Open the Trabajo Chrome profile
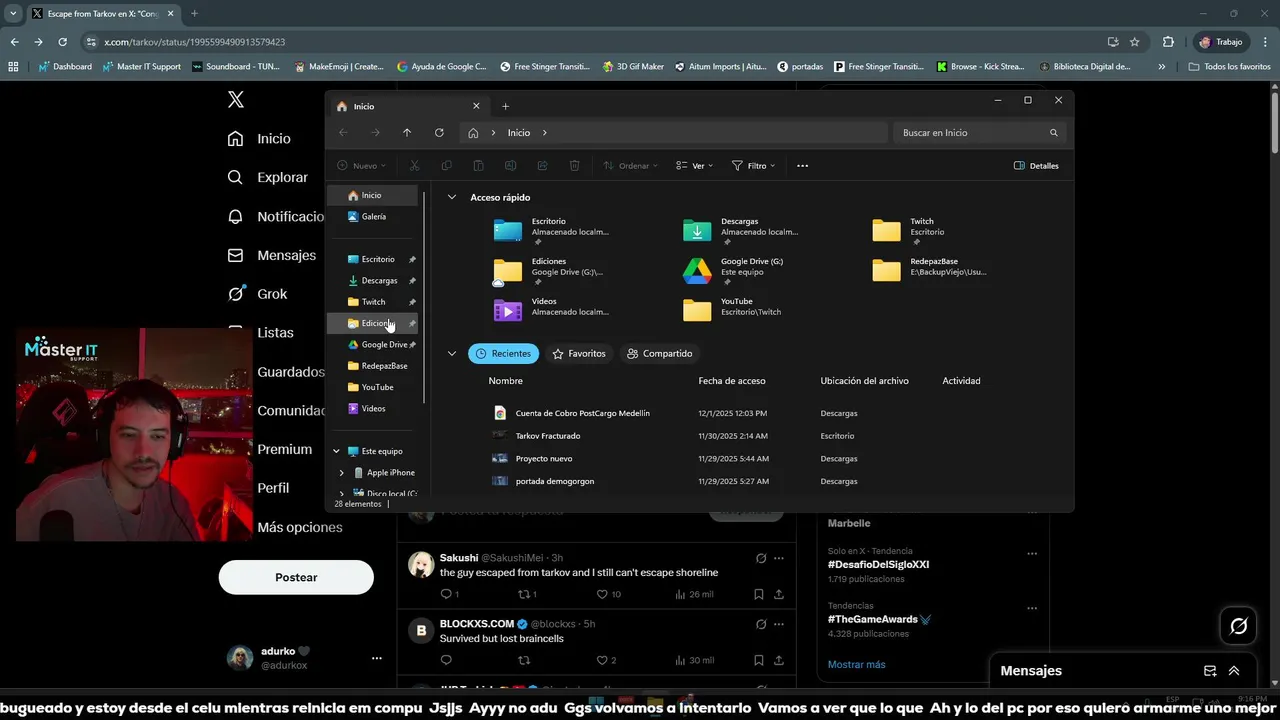 click(x=1221, y=42)
